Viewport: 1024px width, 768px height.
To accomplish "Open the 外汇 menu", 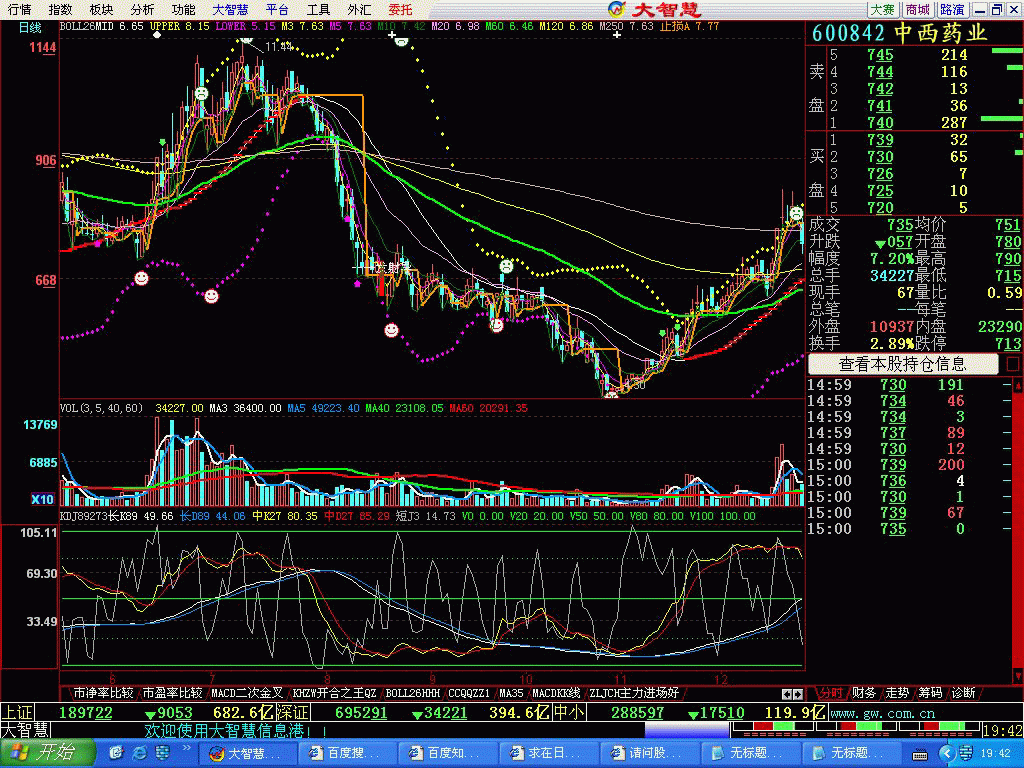I will click(x=359, y=9).
